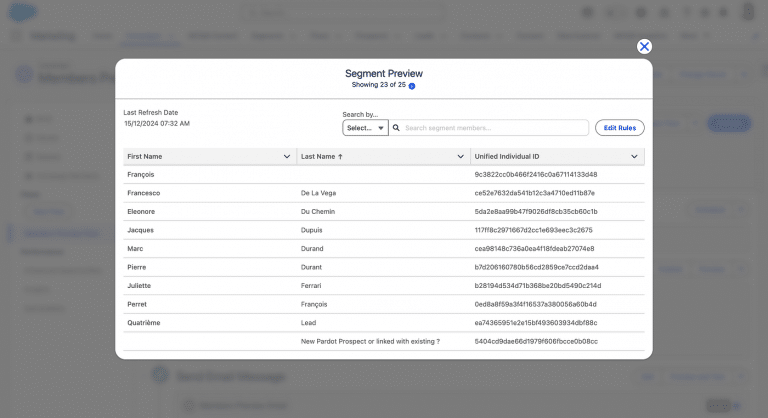Focus the Search segment members field
The height and width of the screenshot is (418, 768).
pos(489,128)
